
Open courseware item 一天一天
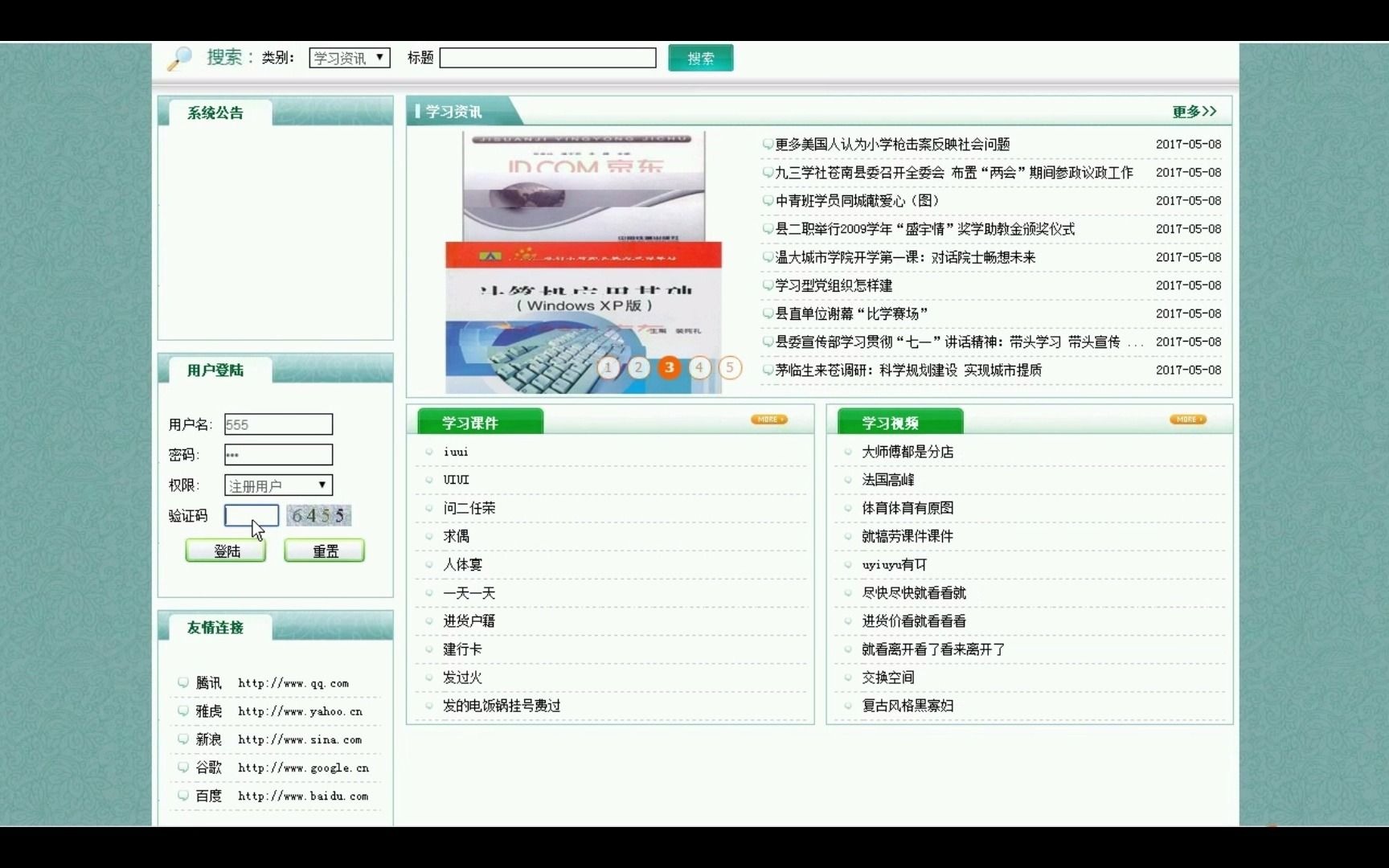tap(469, 593)
